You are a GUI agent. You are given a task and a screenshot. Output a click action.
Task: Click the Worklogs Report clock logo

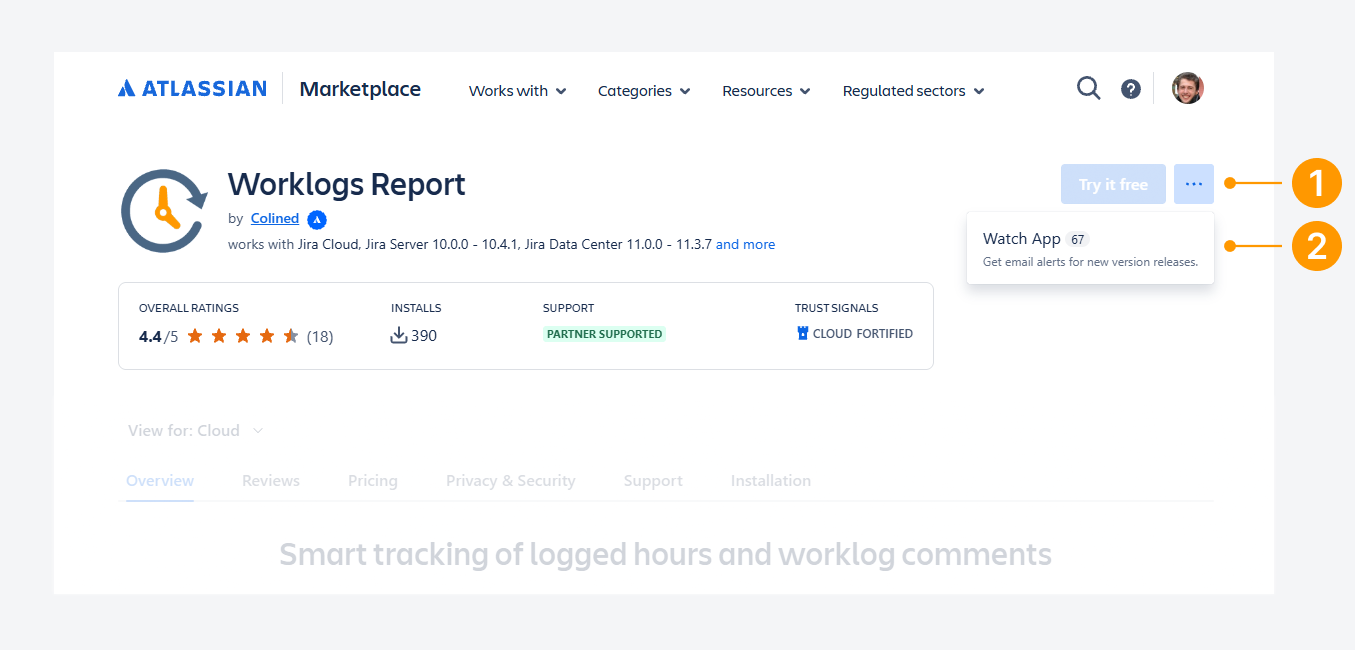(164, 211)
